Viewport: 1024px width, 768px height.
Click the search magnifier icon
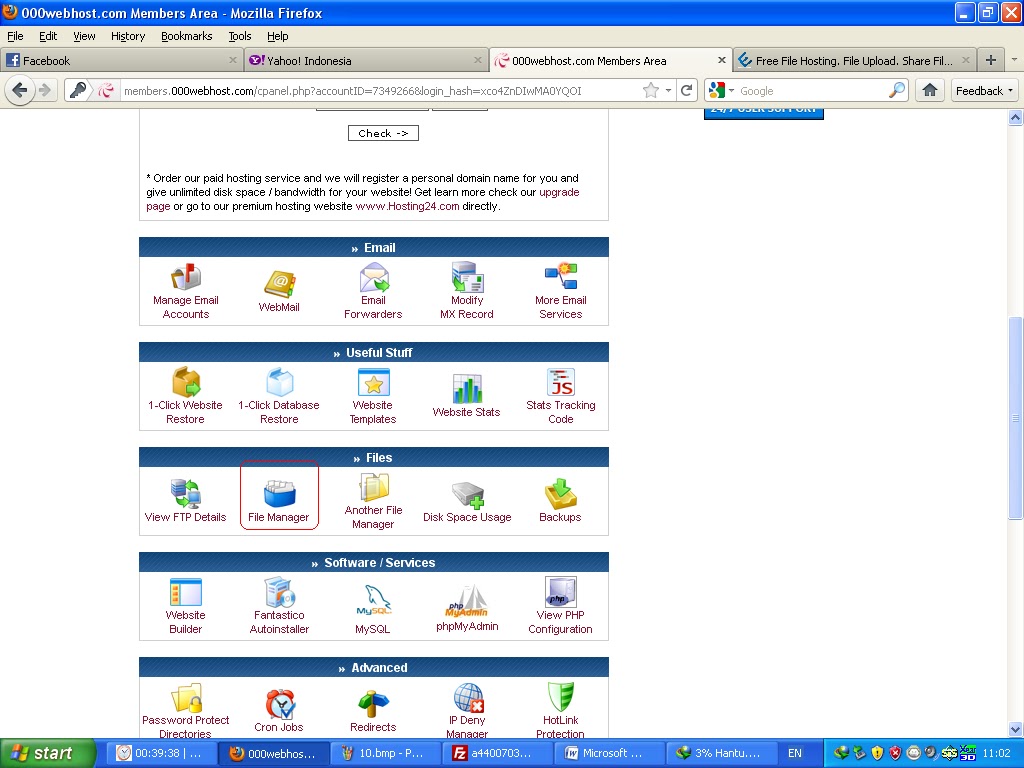[x=897, y=90]
